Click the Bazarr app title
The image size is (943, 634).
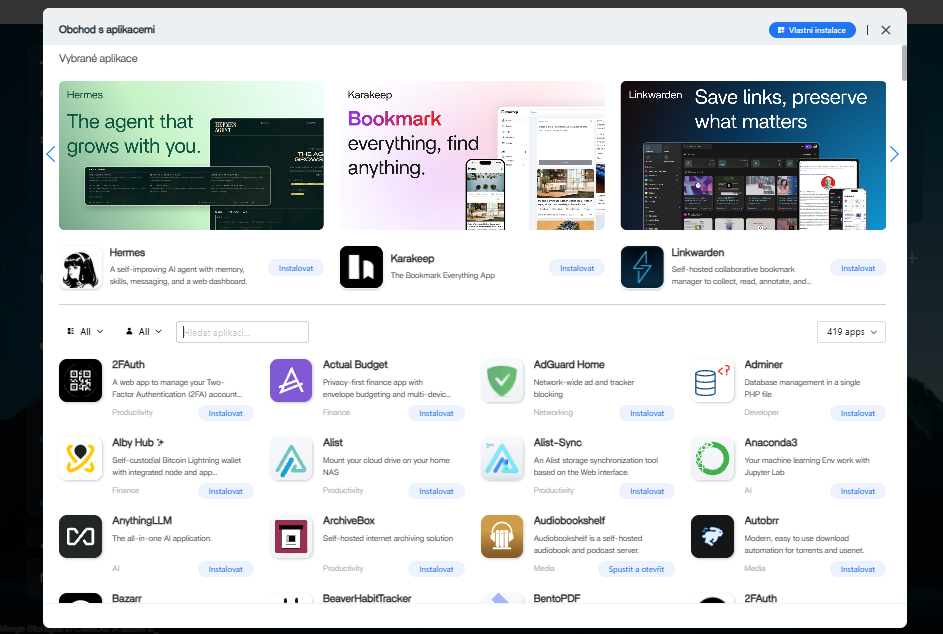click(127, 599)
